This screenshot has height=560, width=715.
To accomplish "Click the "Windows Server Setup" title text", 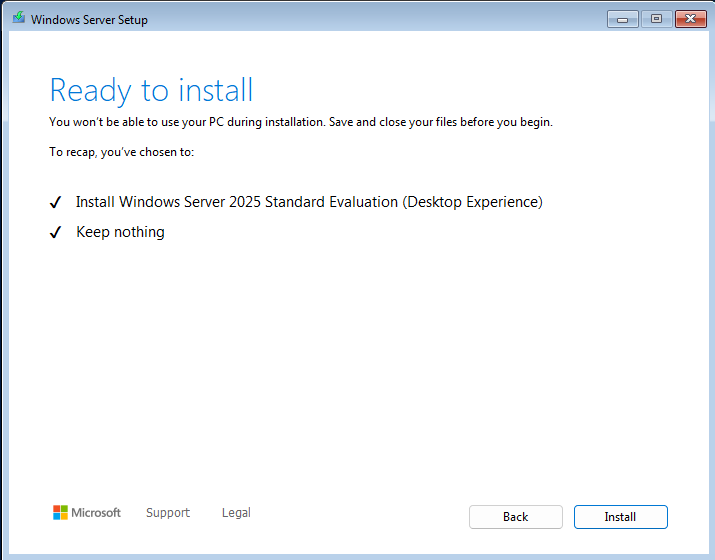I will point(89,19).
